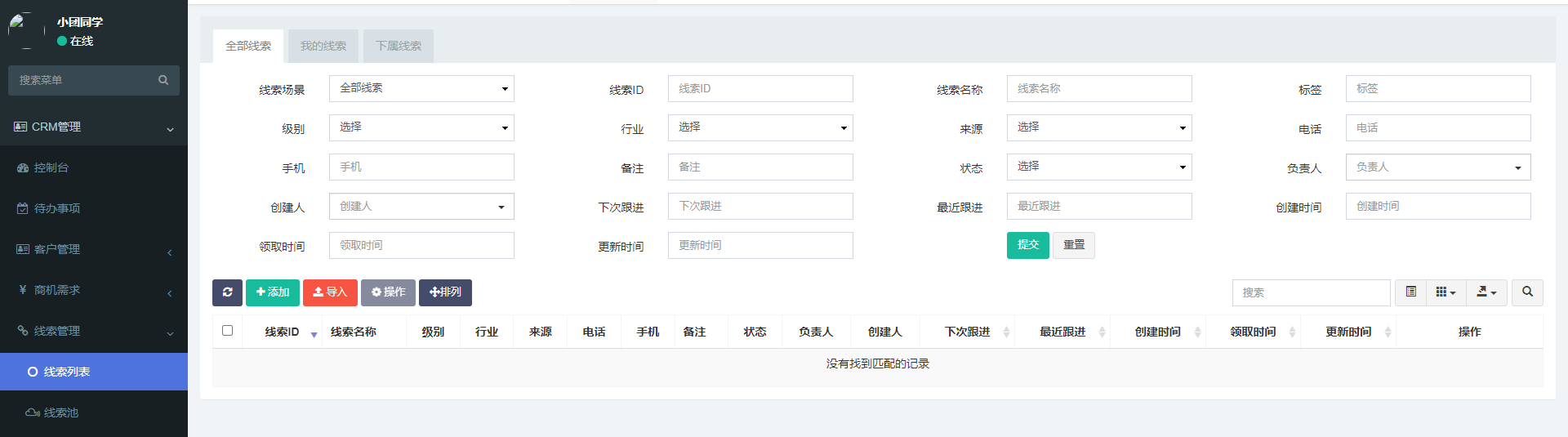Focus the 更新时间 filter field
This screenshot has height=437, width=1568.
[760, 245]
